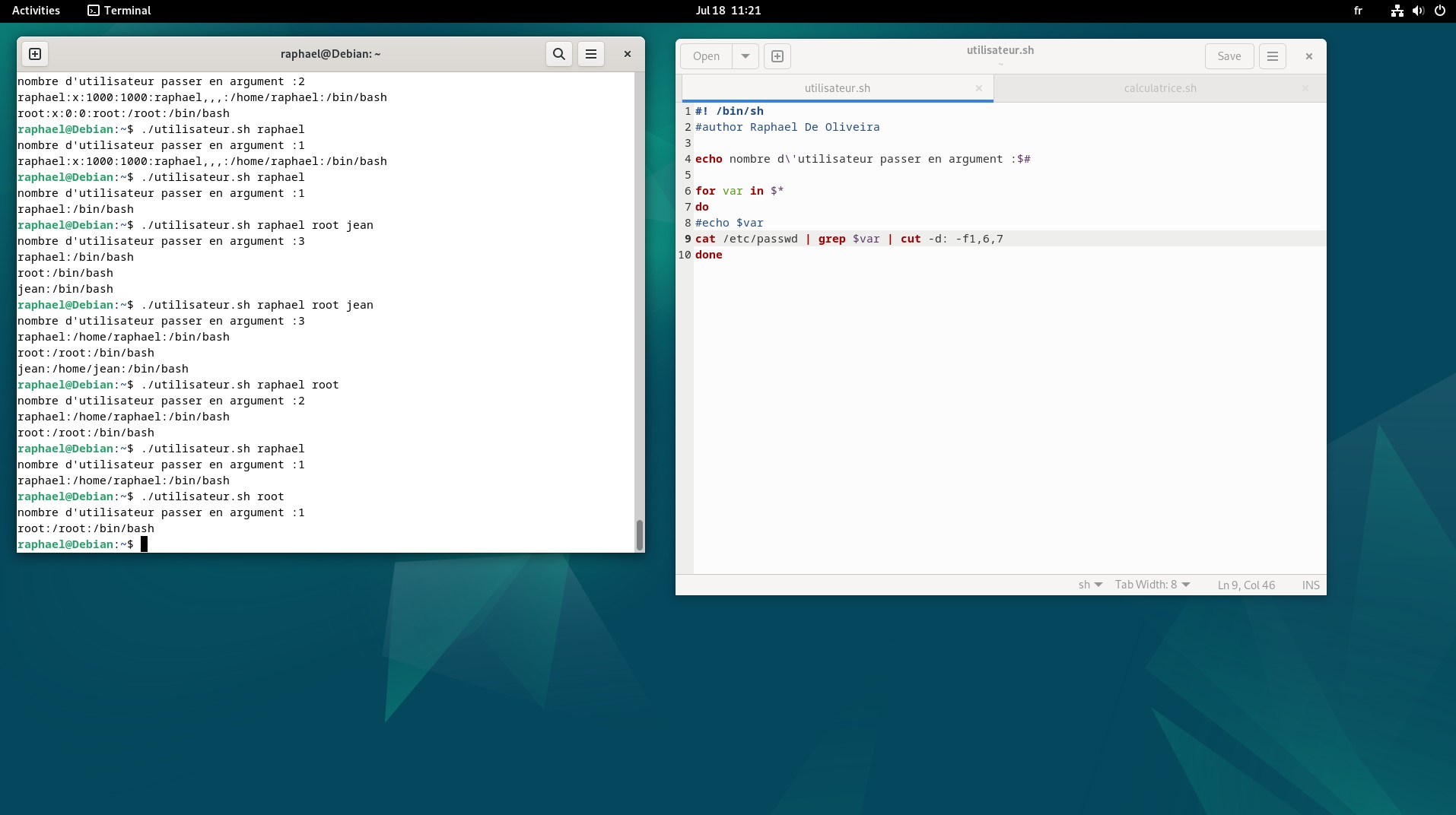
Task: Click the Save button
Action: tap(1229, 56)
